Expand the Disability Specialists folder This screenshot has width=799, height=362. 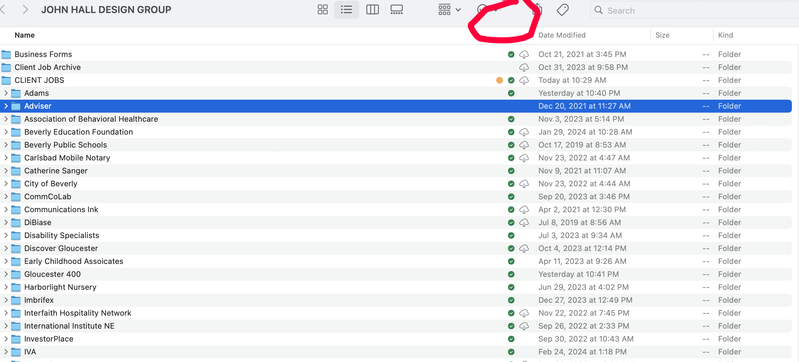click(6, 236)
